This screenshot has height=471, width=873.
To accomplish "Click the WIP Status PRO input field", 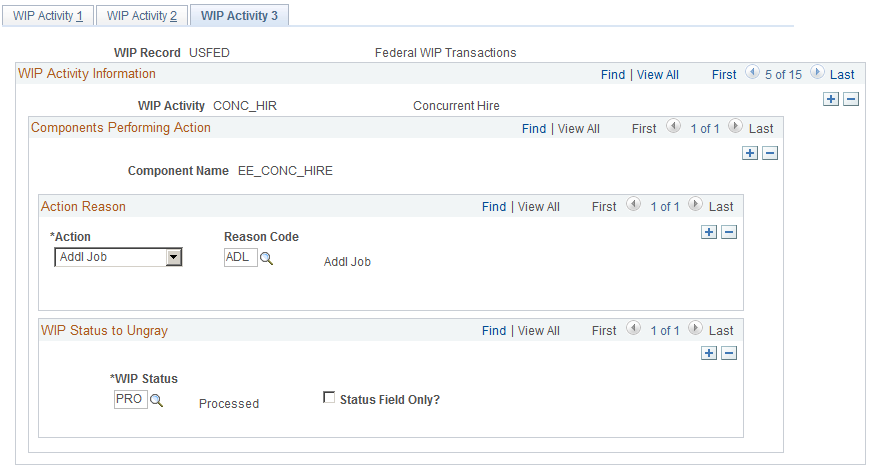I will 131,399.
